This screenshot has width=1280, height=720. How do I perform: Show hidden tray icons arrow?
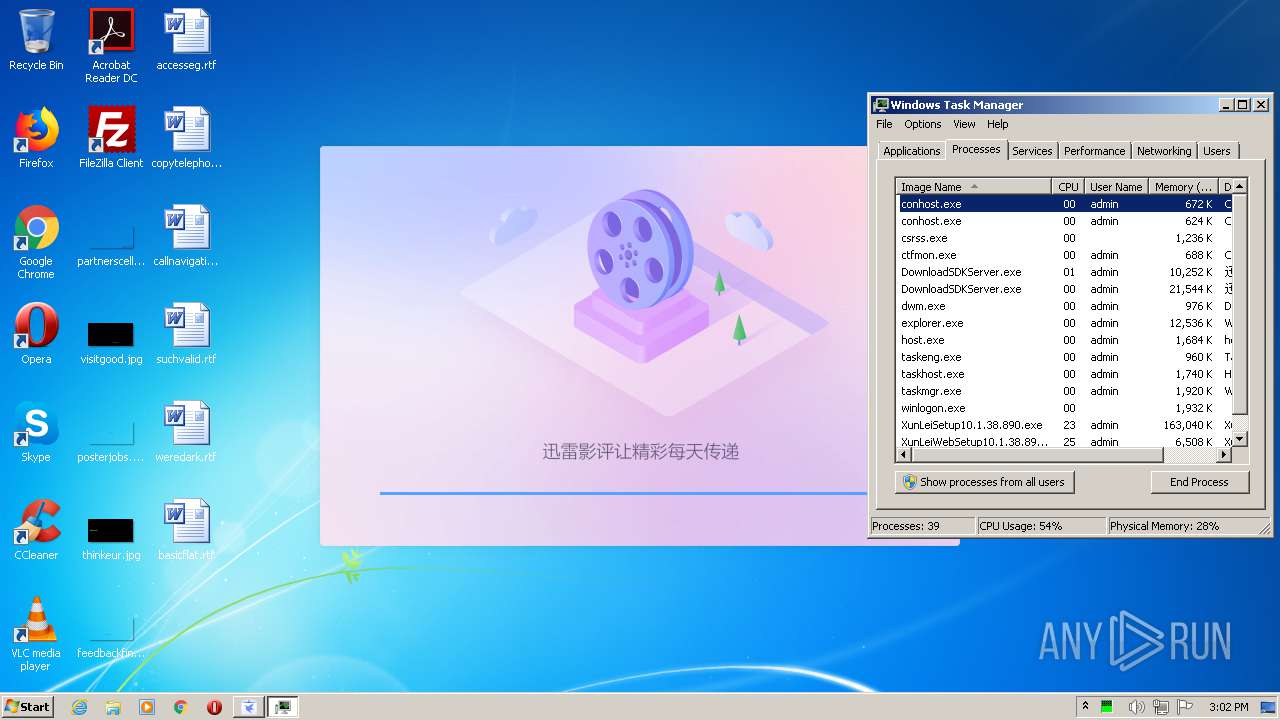point(1085,707)
